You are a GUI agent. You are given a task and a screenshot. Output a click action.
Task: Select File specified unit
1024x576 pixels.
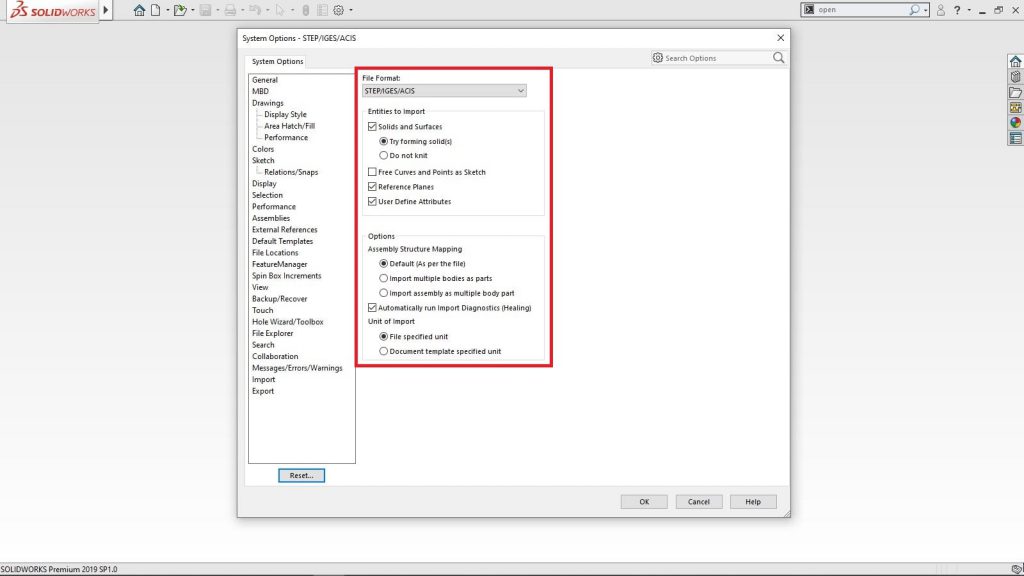[x=383, y=336]
